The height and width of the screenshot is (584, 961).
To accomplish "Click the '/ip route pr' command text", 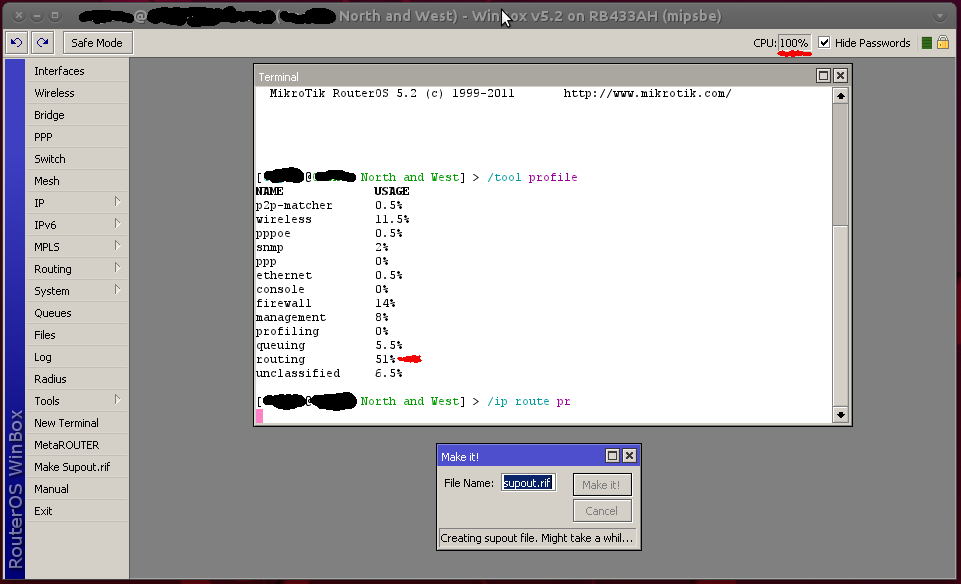I will 528,401.
